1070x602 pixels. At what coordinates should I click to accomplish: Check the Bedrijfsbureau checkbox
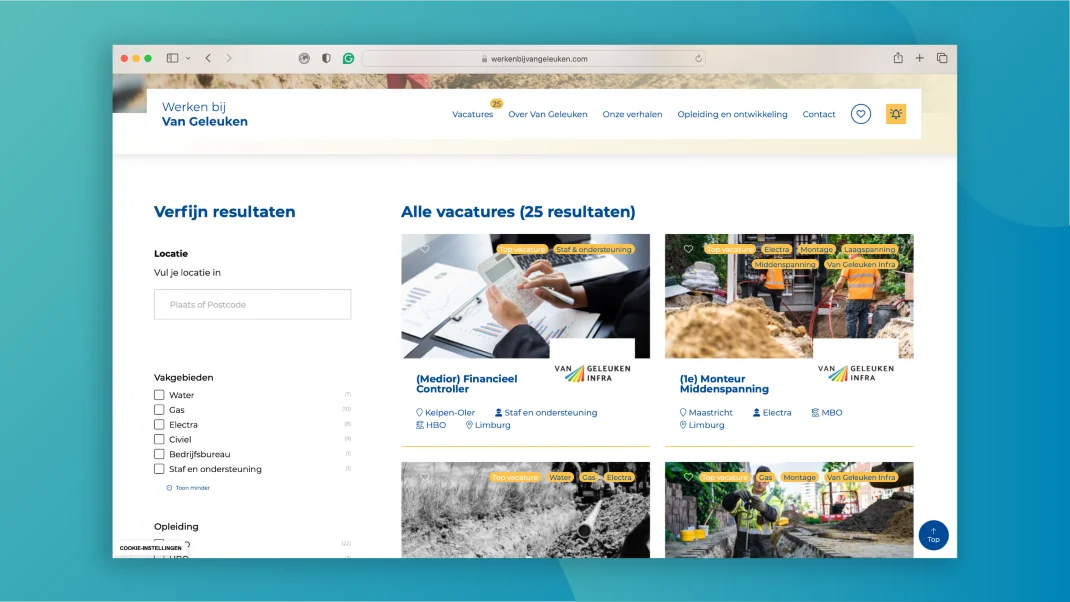point(159,454)
